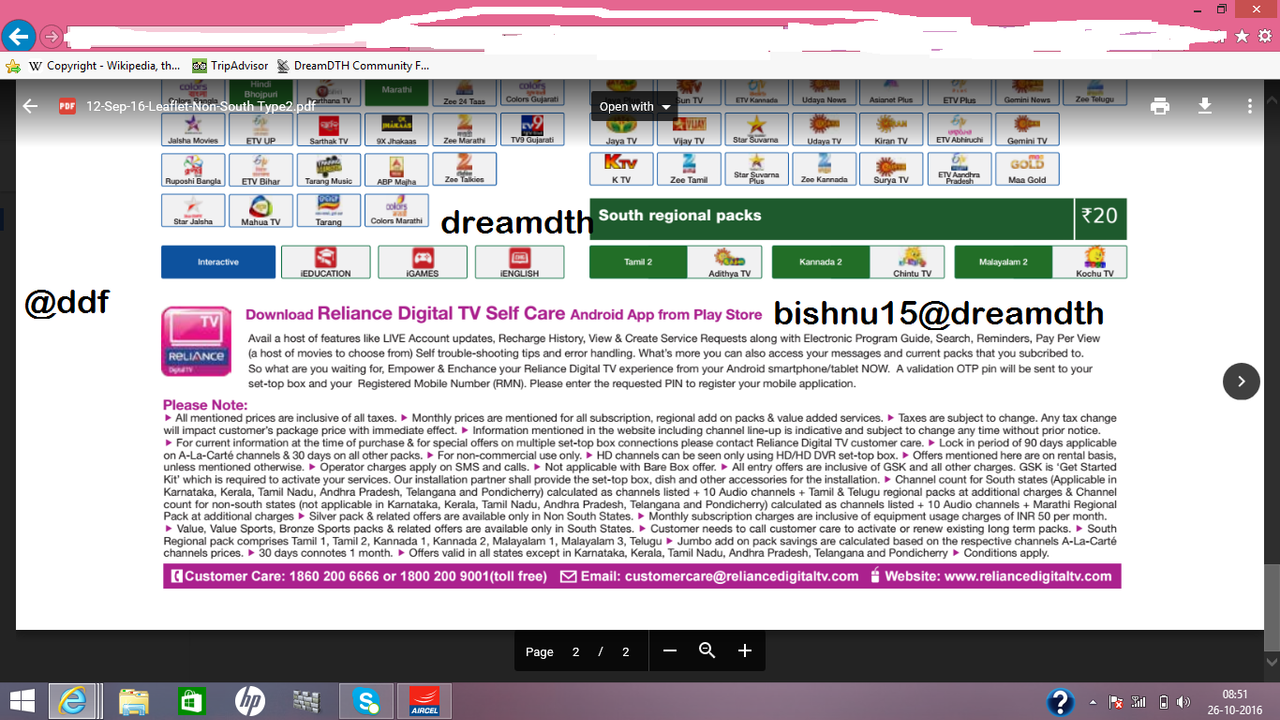Screen dimensions: 1280x720
Task: Click the blue Help question mark icon
Action: [x=1060, y=702]
